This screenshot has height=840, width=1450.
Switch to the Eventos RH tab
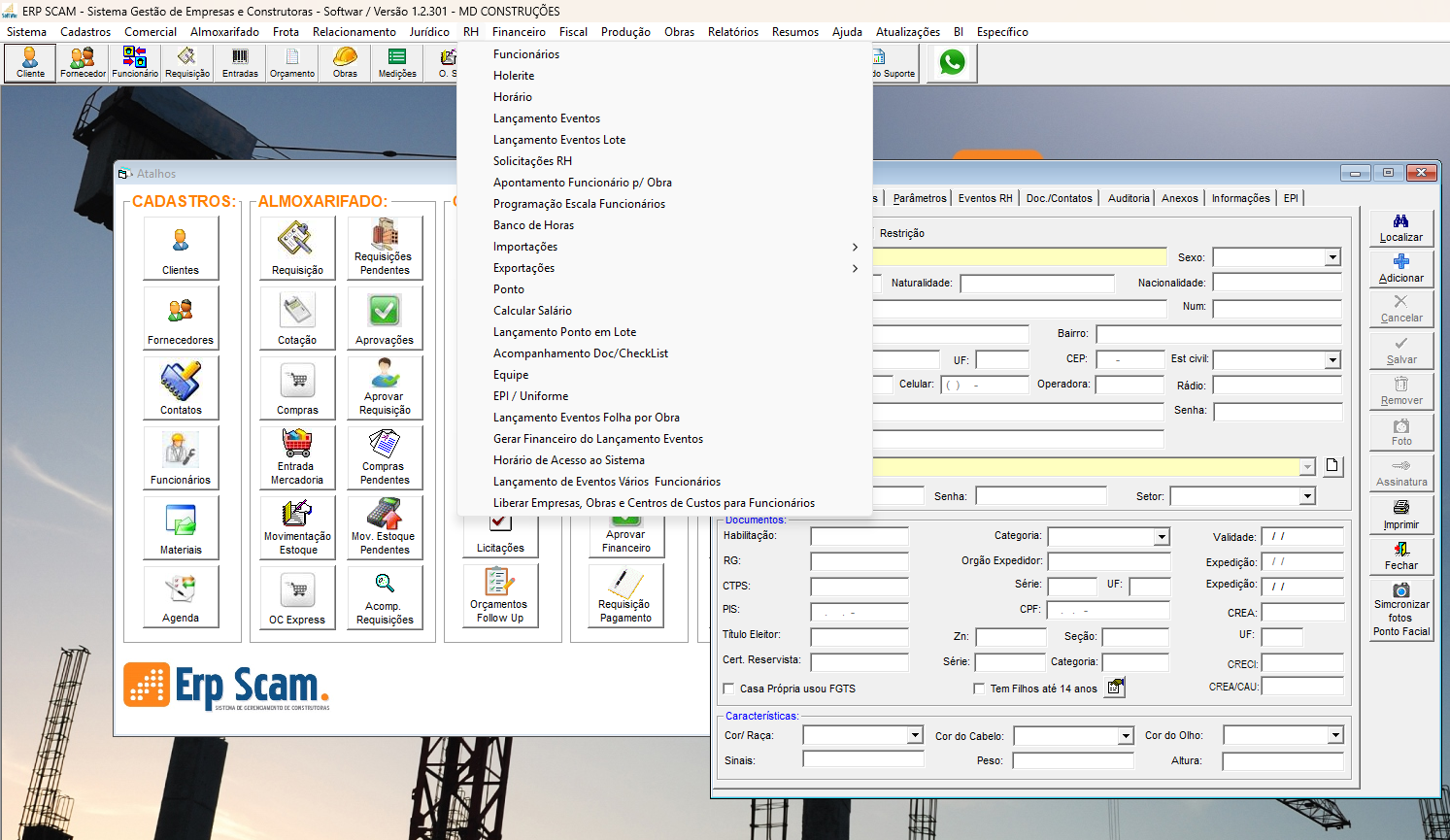click(985, 198)
